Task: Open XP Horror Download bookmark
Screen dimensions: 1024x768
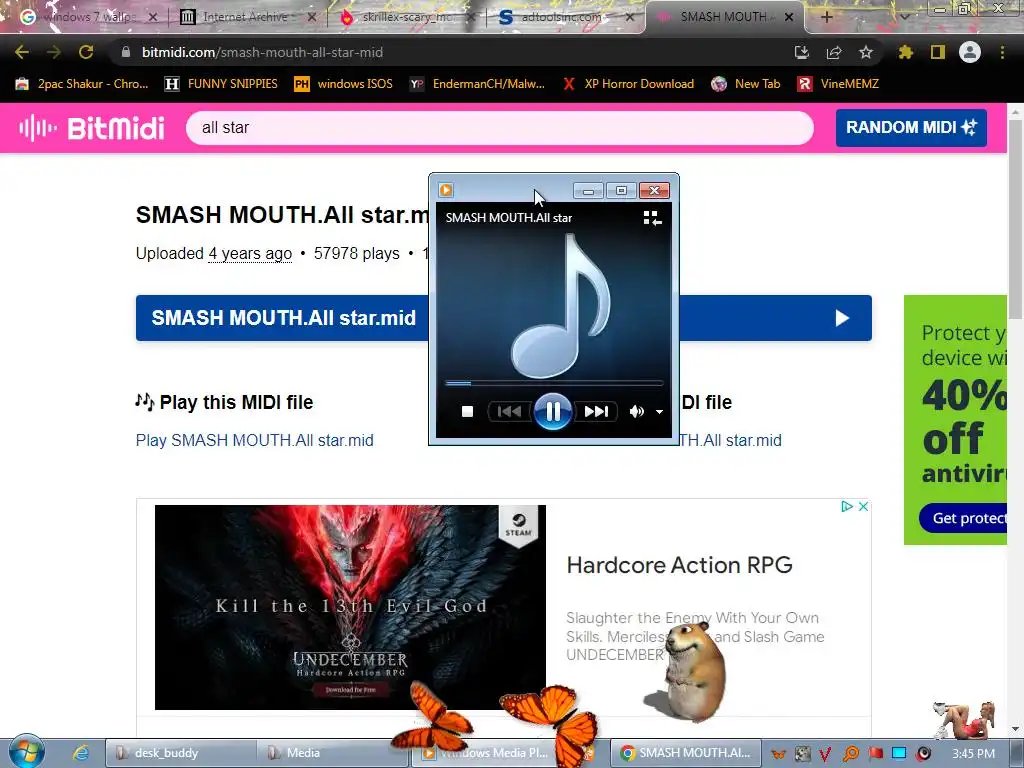Action: click(x=628, y=84)
